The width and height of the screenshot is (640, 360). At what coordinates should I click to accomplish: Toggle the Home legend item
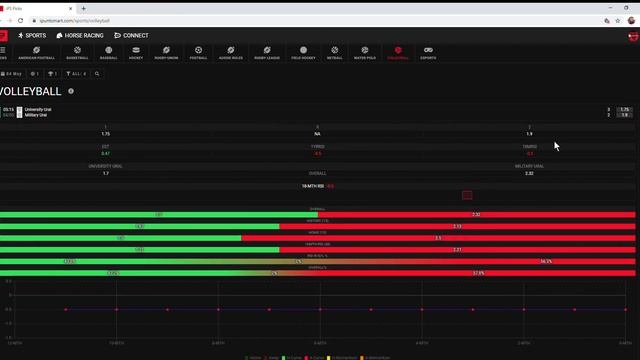tap(253, 358)
